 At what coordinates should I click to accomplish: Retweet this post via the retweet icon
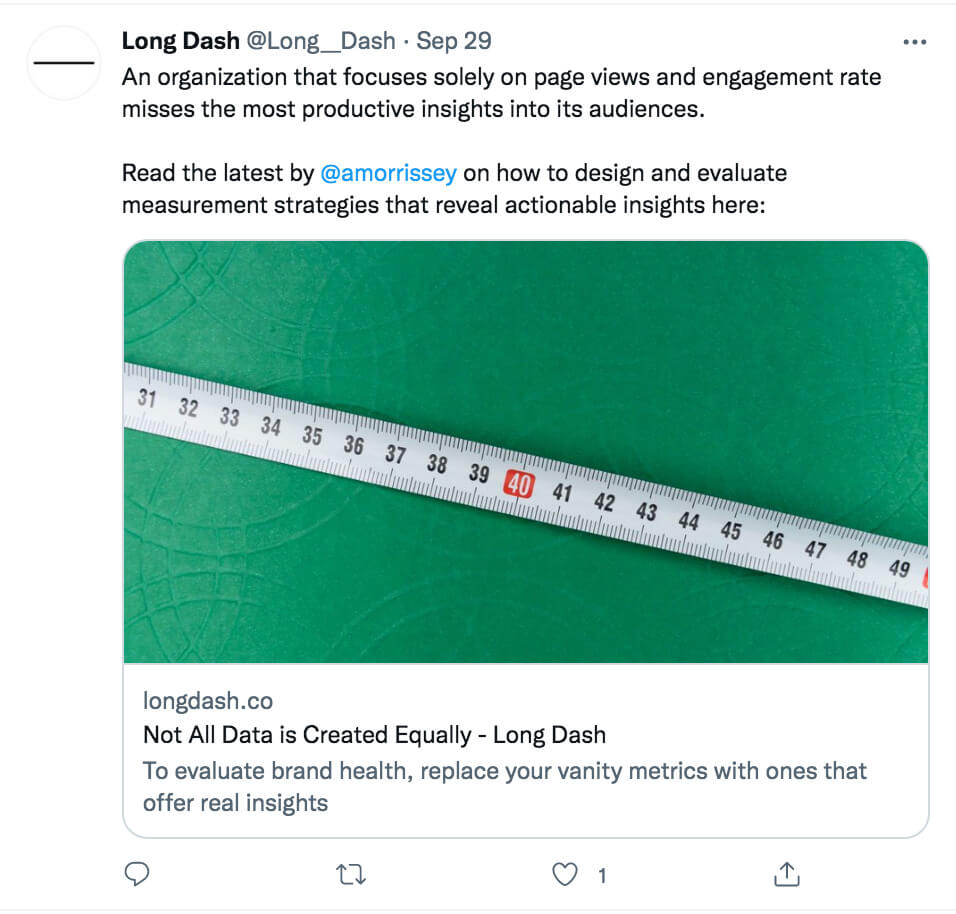coord(350,873)
